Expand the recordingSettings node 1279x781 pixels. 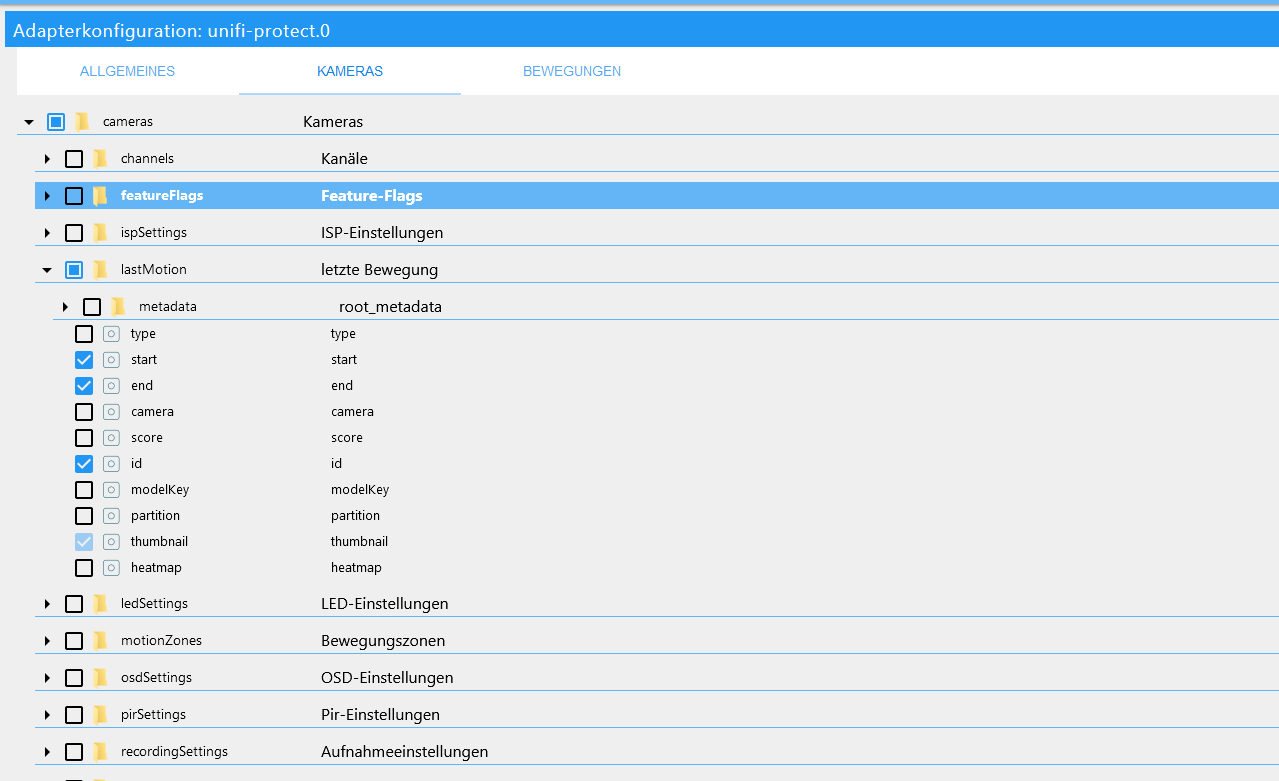point(47,752)
